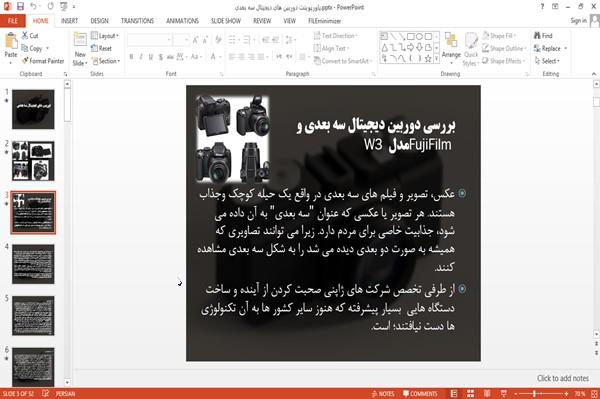Click the COMMENTS button in status bar
Screen dimensions: 600x399
tap(420, 394)
